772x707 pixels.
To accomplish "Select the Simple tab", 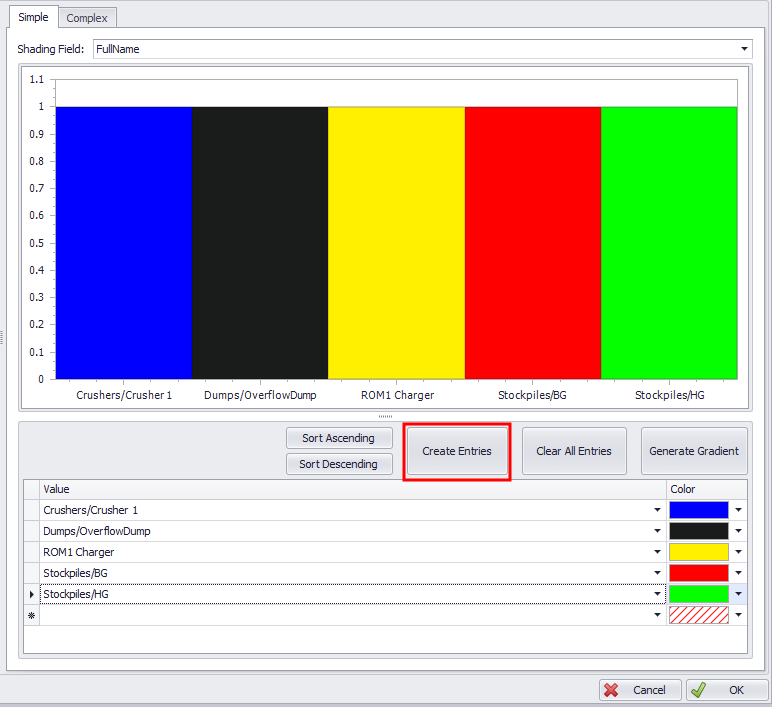I will point(33,18).
